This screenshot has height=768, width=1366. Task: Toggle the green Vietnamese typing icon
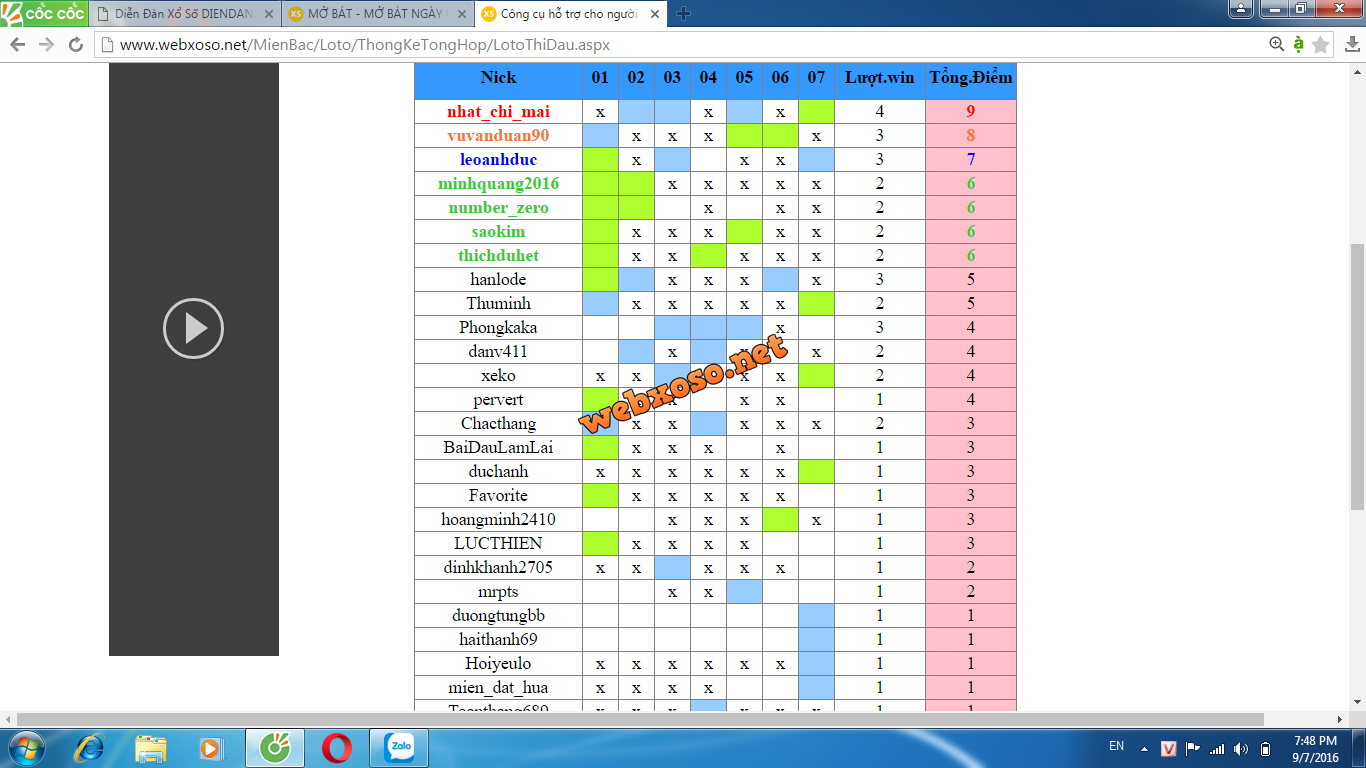(1298, 44)
